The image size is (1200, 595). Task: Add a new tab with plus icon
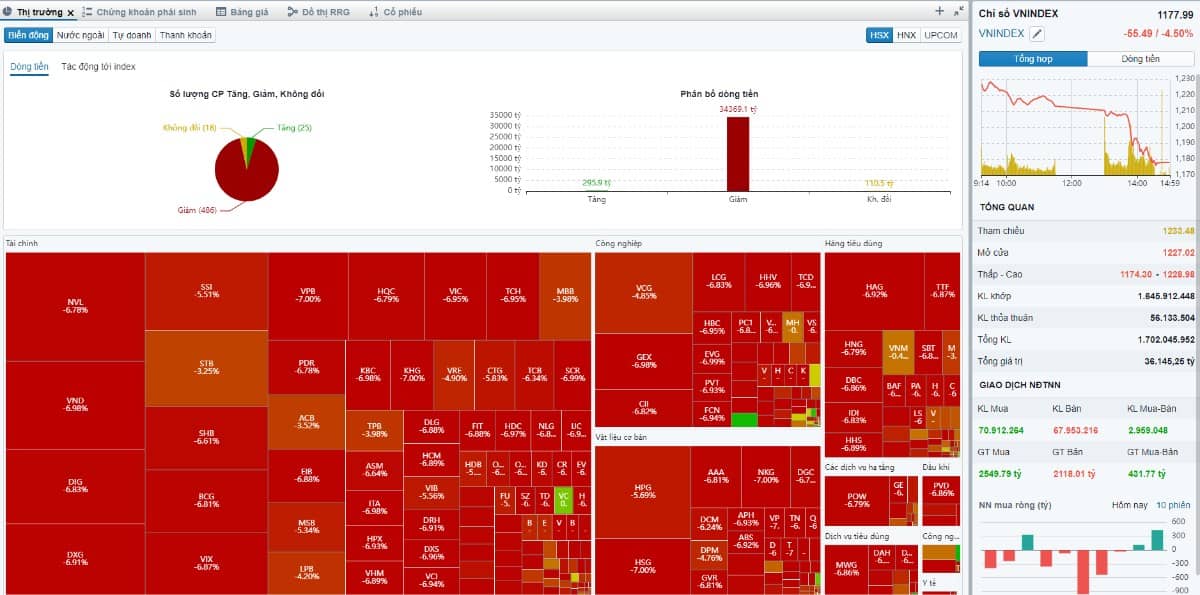[939, 11]
